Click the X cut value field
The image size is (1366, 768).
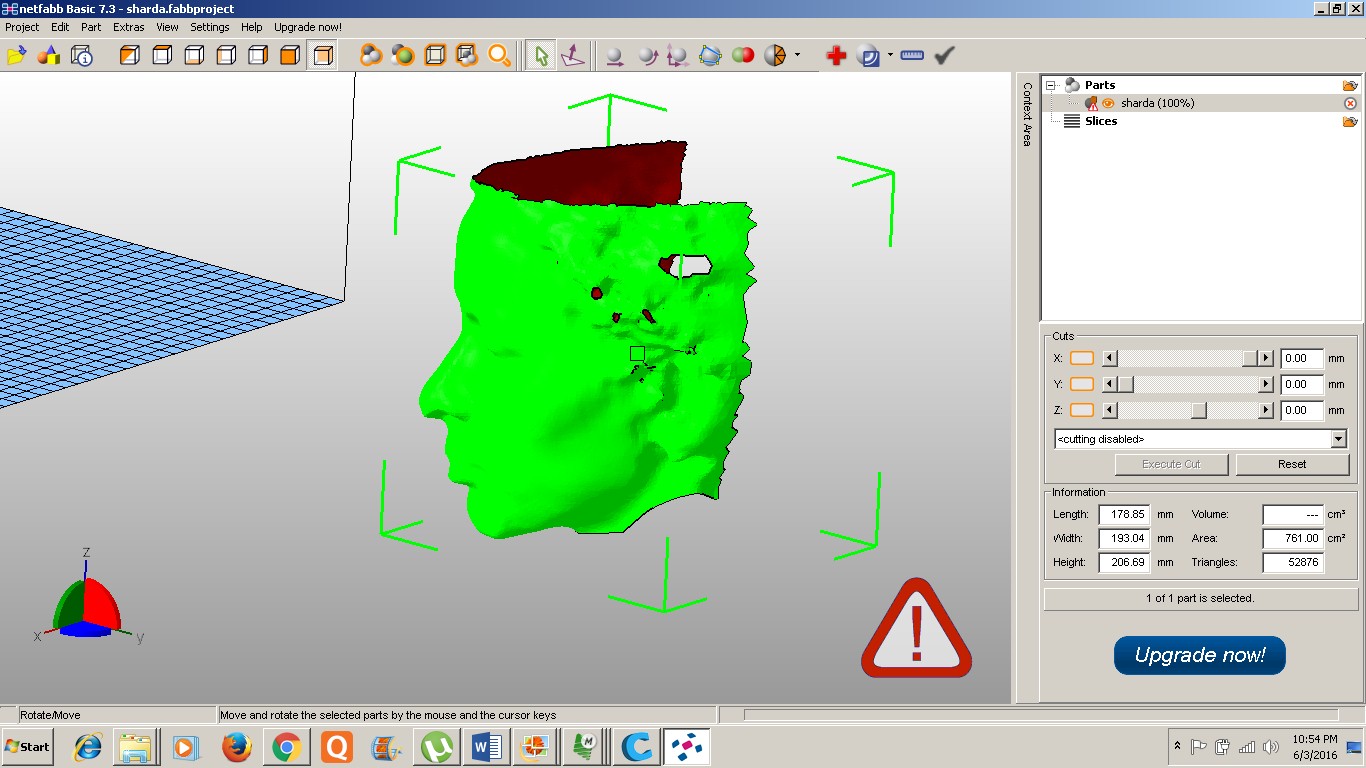[1302, 358]
